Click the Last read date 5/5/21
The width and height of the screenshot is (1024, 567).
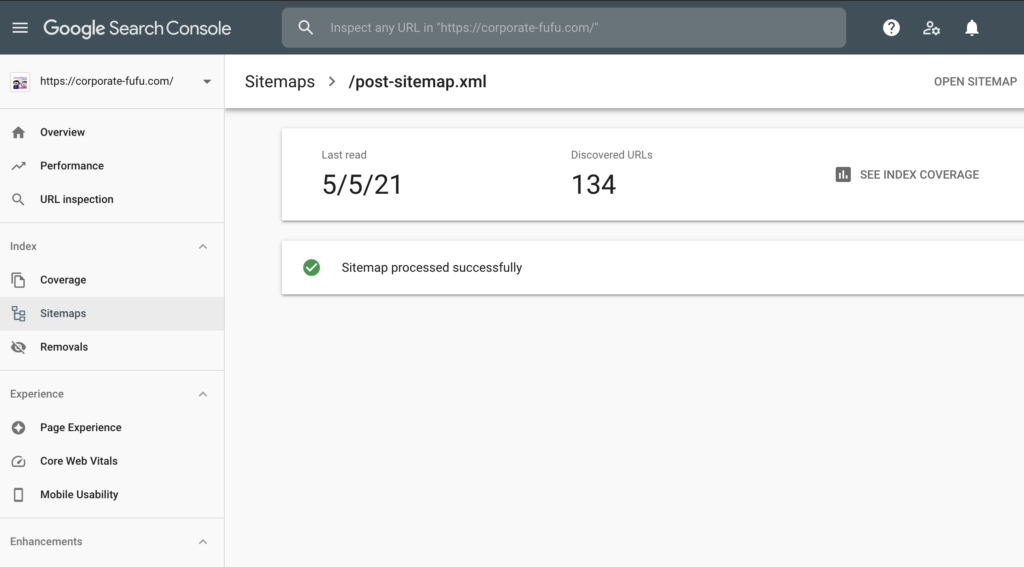pos(362,185)
